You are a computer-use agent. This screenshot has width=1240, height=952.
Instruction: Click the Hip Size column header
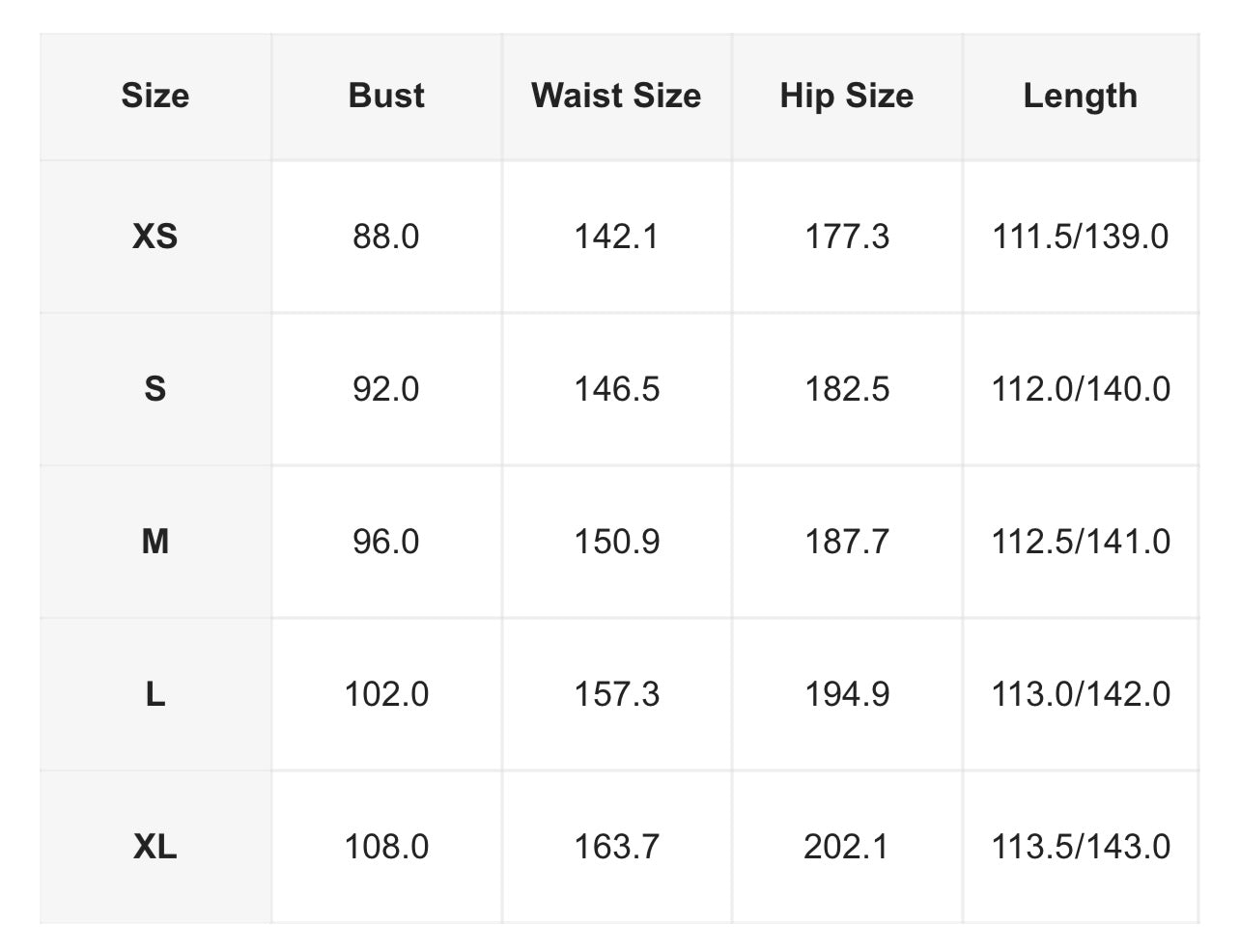click(x=847, y=96)
